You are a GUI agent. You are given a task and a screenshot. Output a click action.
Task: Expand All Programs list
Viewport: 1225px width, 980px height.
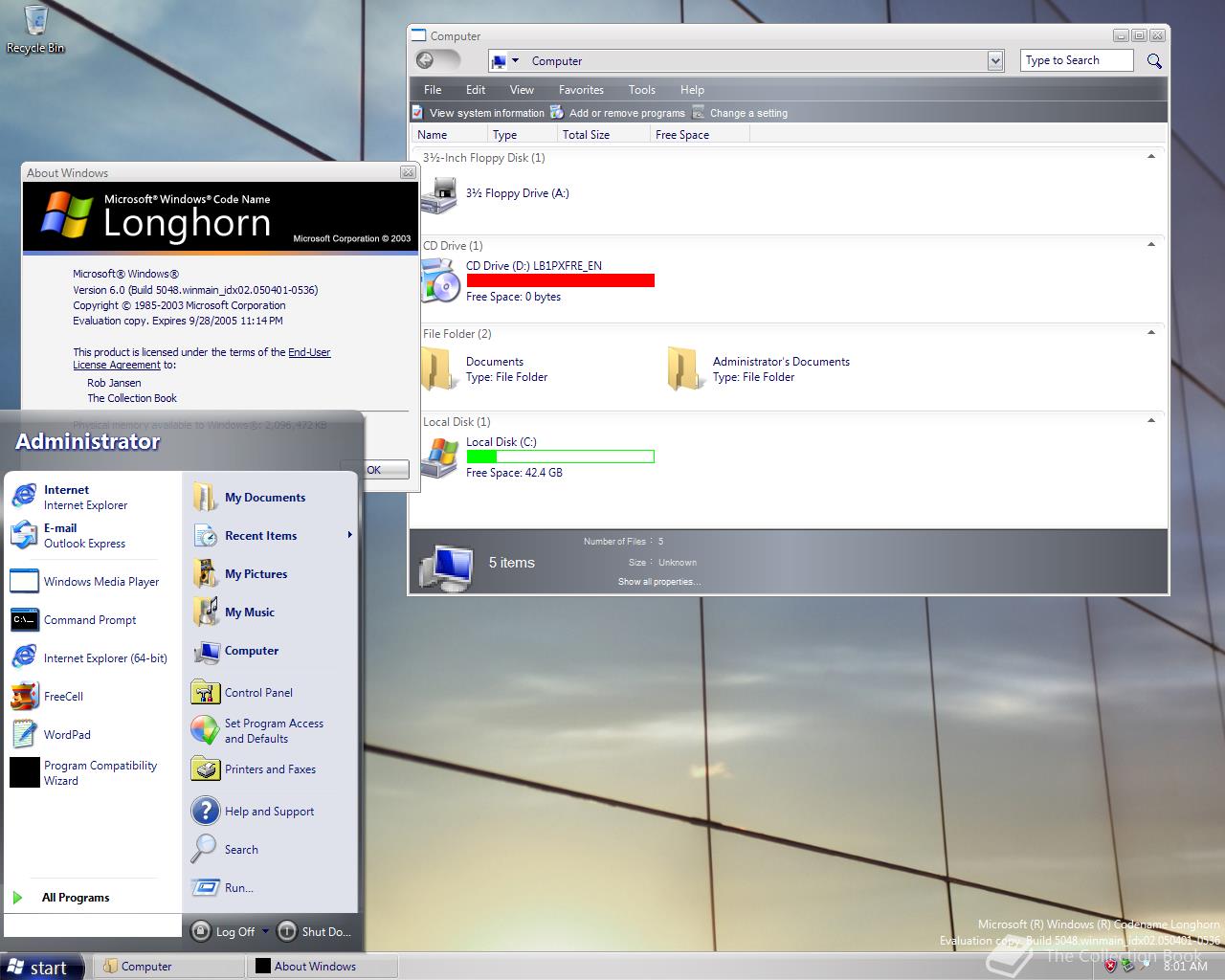(77, 897)
